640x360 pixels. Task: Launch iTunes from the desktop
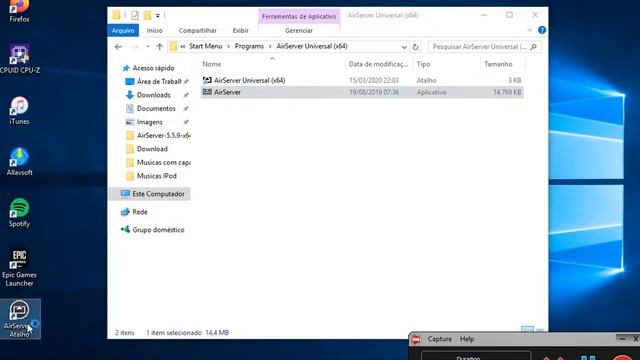pos(19,111)
